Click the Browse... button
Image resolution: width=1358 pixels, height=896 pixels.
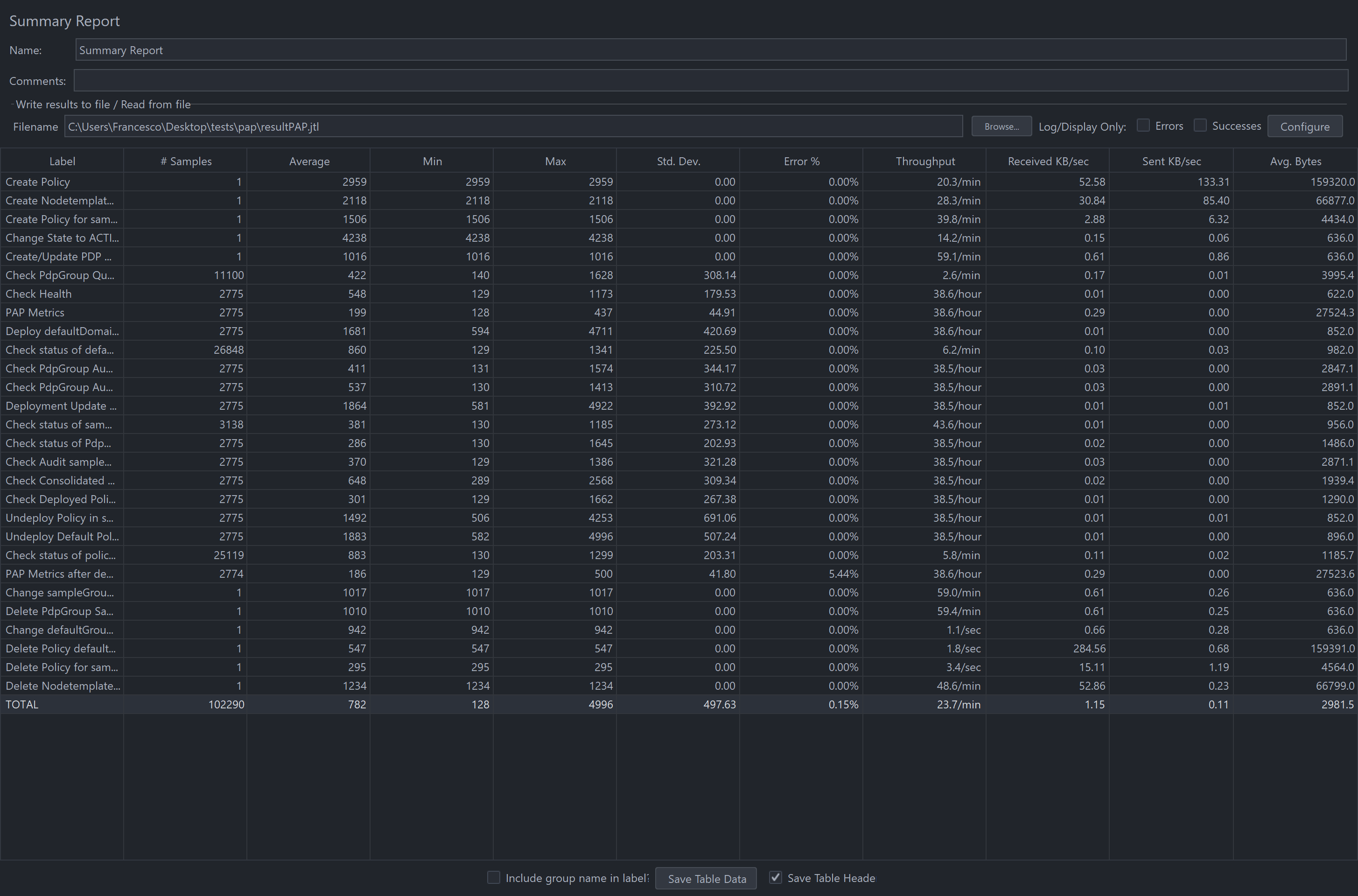coord(1001,126)
